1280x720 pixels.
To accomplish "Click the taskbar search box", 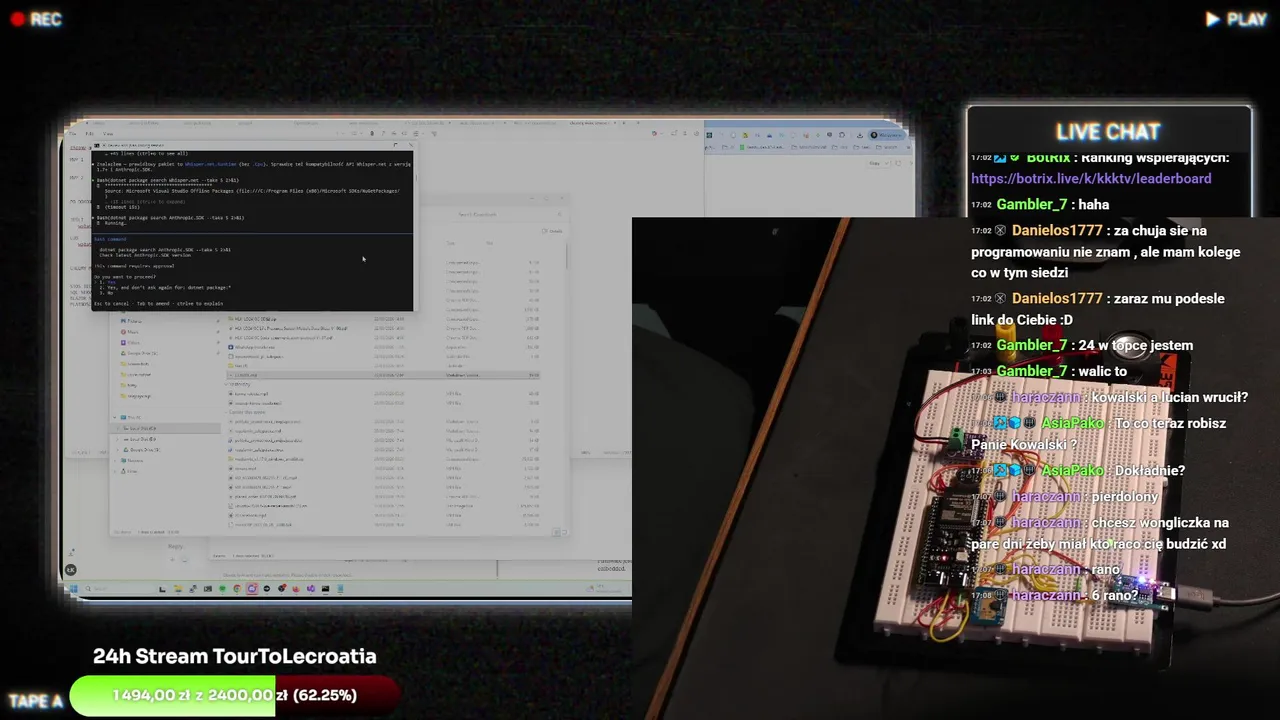I will click(118, 588).
